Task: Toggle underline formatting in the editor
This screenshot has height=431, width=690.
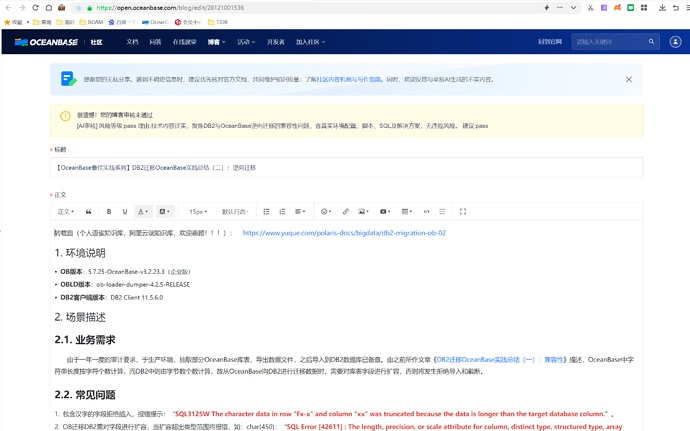Action: pos(125,212)
